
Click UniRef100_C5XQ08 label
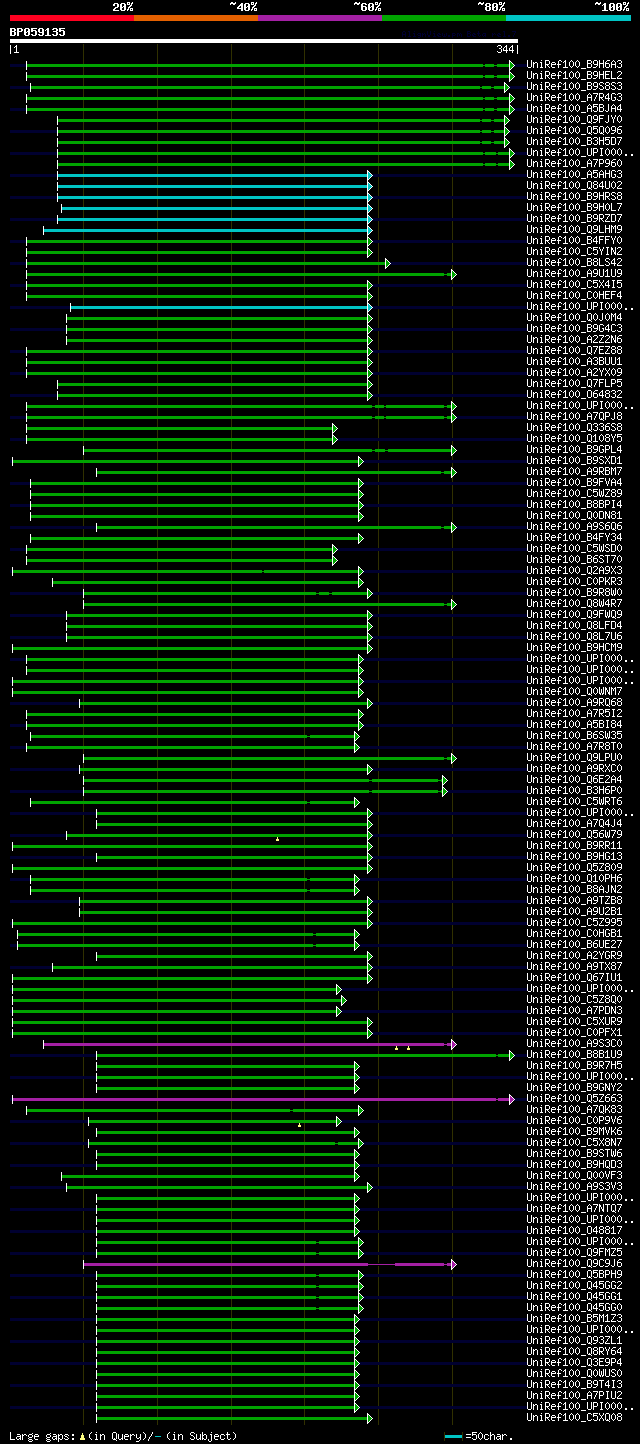[x=574, y=1418]
